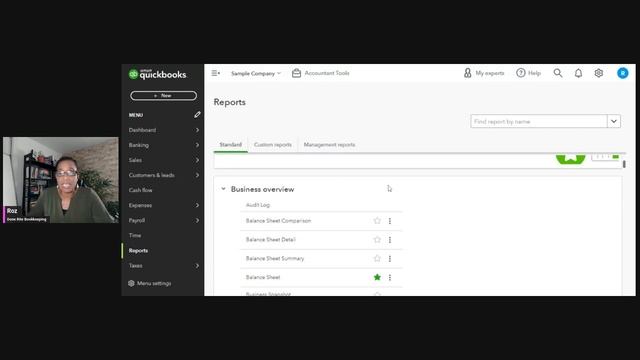Screen dimensions: 640x360
Task: Expand the Taxes menu chevron
Action: click(x=197, y=266)
